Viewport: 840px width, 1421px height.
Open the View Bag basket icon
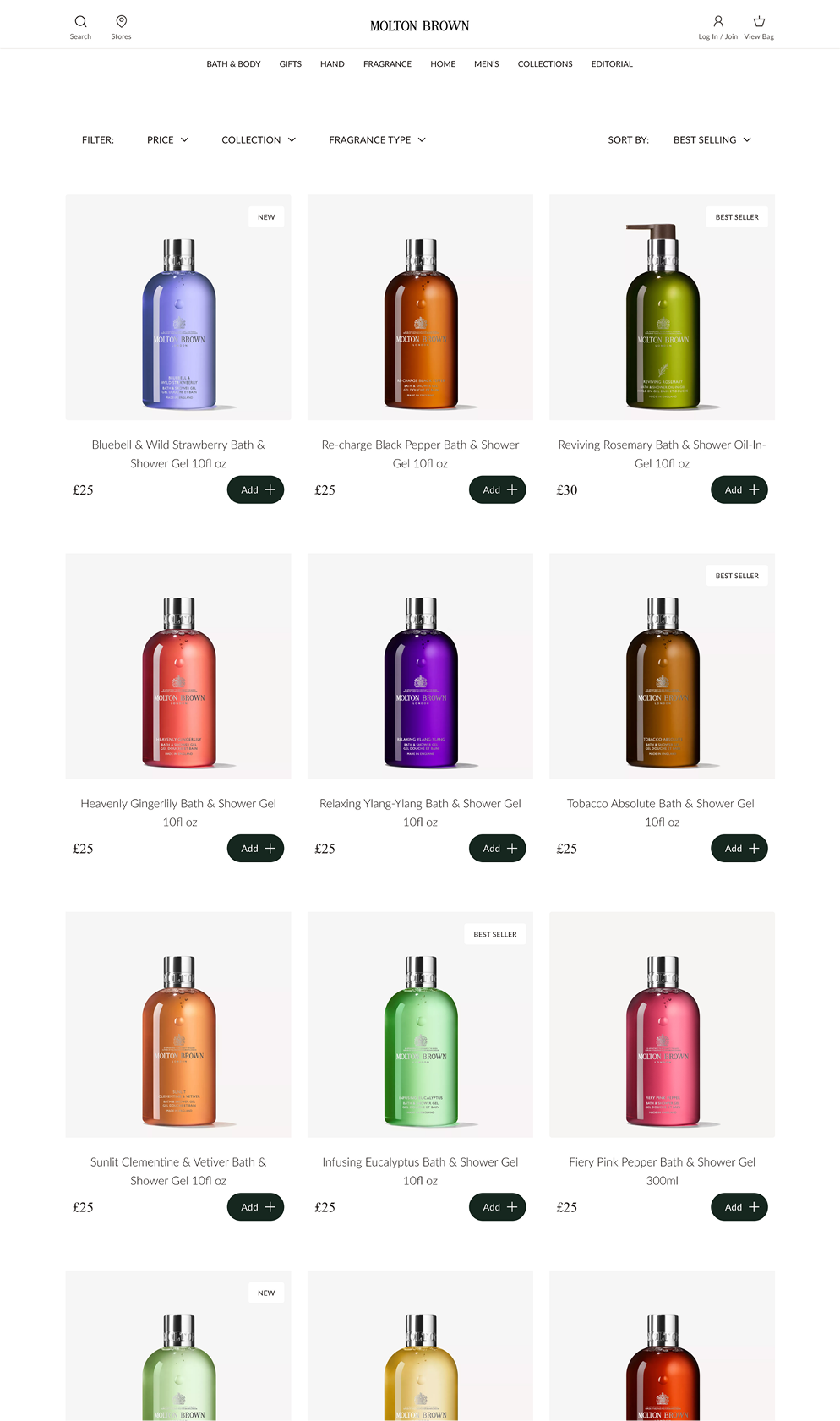point(759,21)
